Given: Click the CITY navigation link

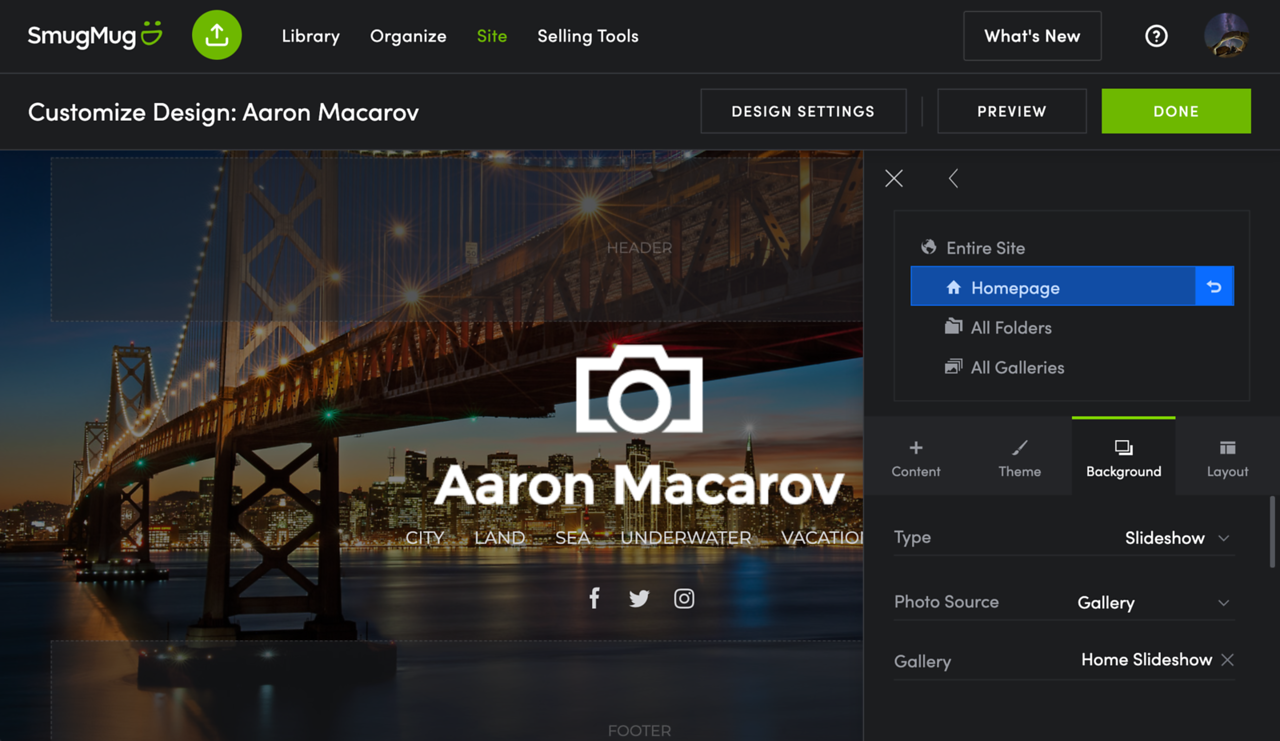Looking at the screenshot, I should tap(424, 538).
